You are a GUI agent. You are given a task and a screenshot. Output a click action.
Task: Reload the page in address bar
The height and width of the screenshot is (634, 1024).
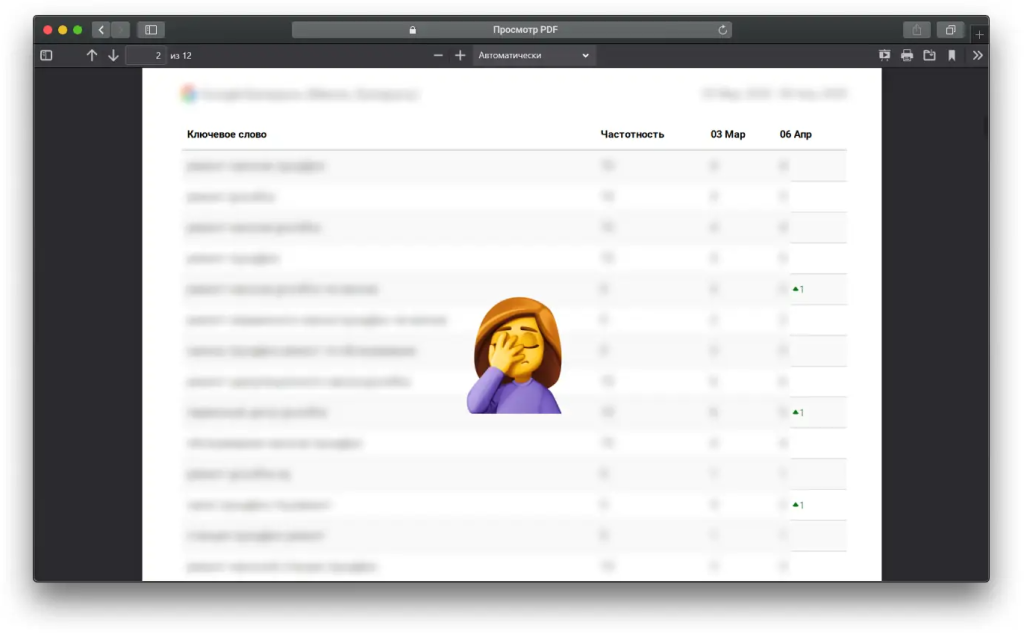(x=723, y=30)
